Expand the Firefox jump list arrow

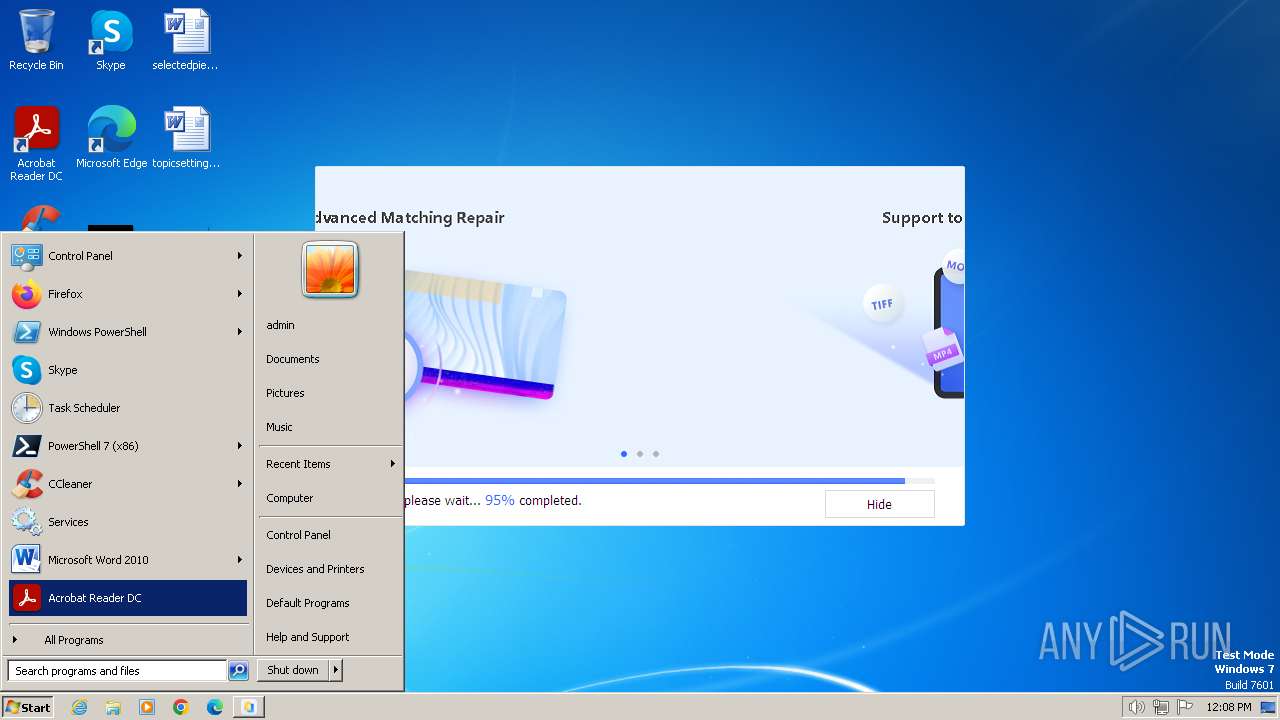[x=240, y=294]
